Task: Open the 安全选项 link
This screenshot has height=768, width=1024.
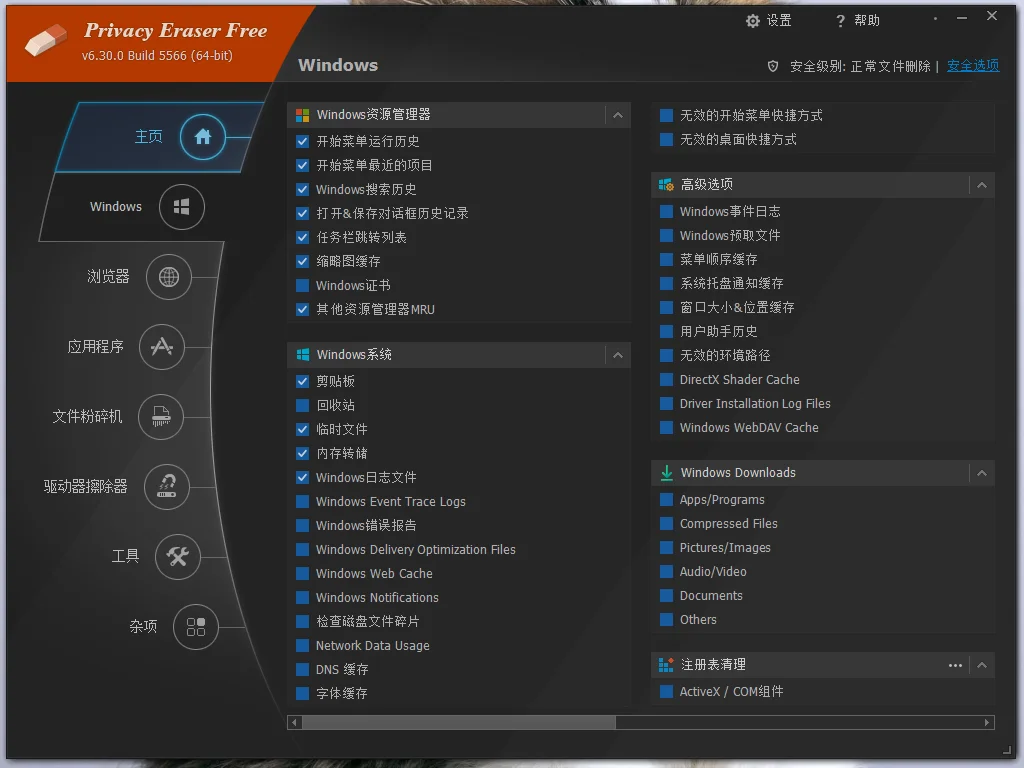Action: 972,66
